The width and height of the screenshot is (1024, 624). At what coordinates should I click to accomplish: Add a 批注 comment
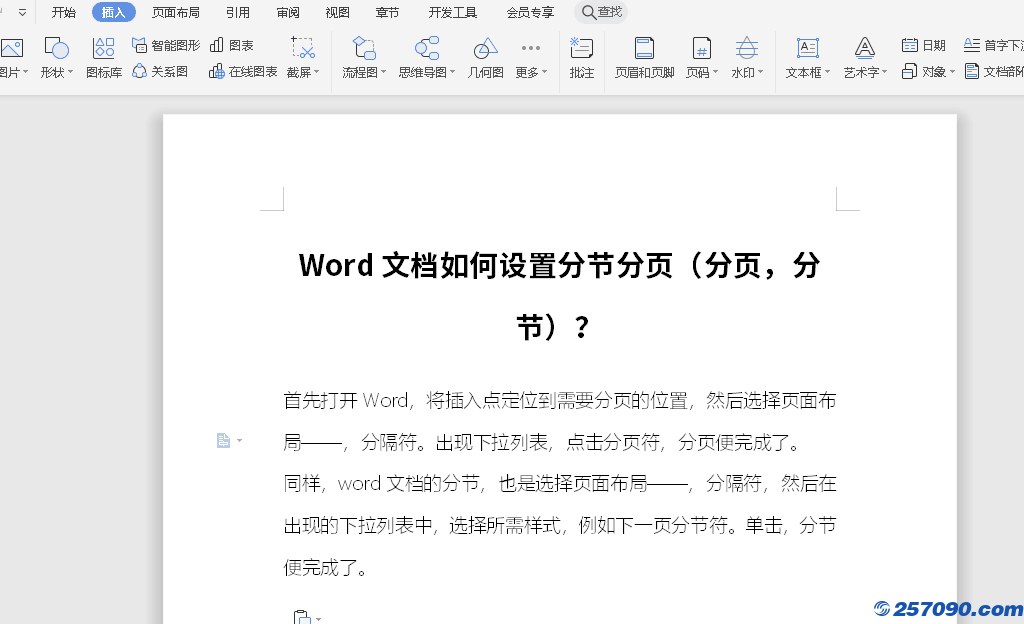pyautogui.click(x=581, y=57)
